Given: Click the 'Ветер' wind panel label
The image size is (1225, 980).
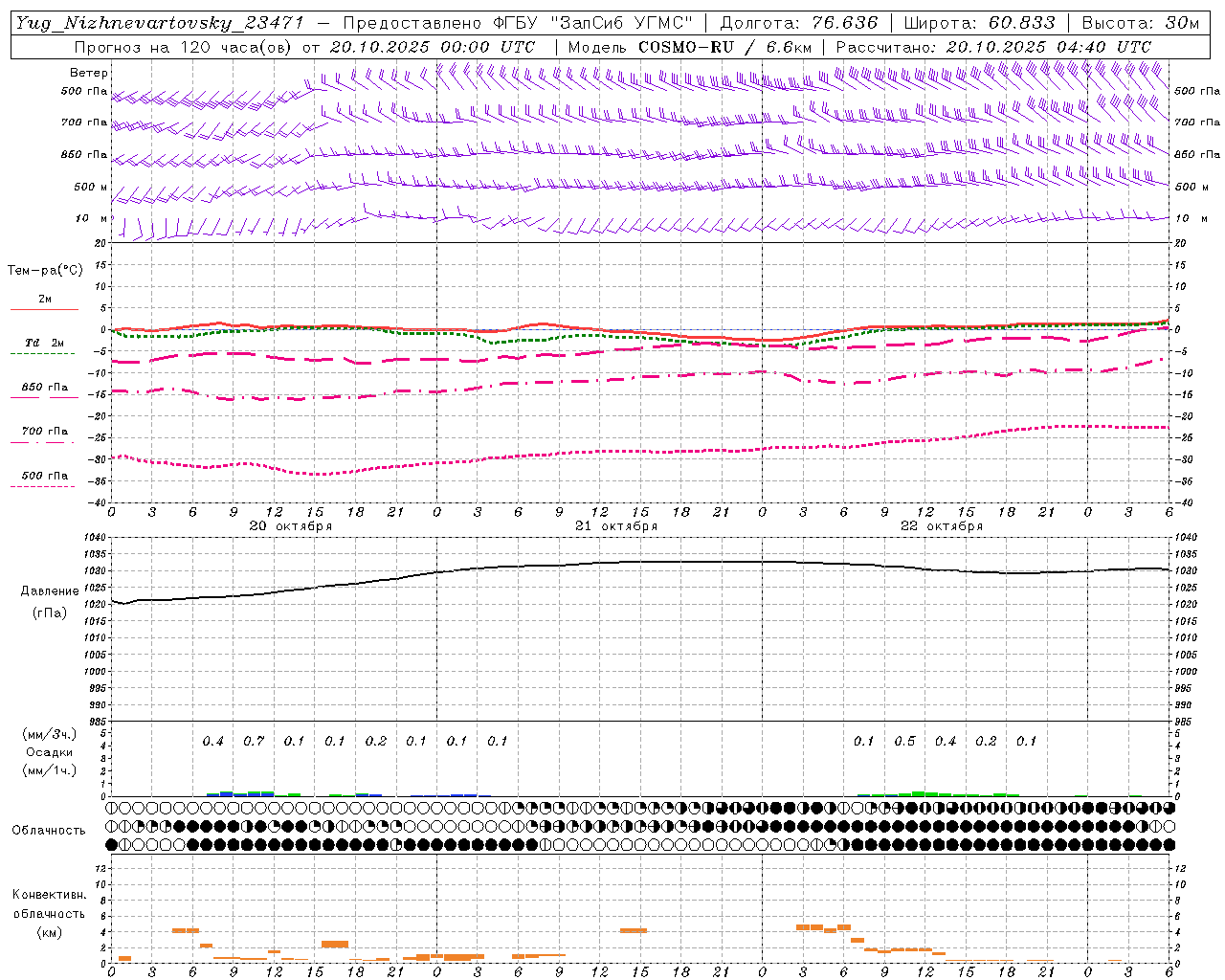Looking at the screenshot, I should coord(89,73).
